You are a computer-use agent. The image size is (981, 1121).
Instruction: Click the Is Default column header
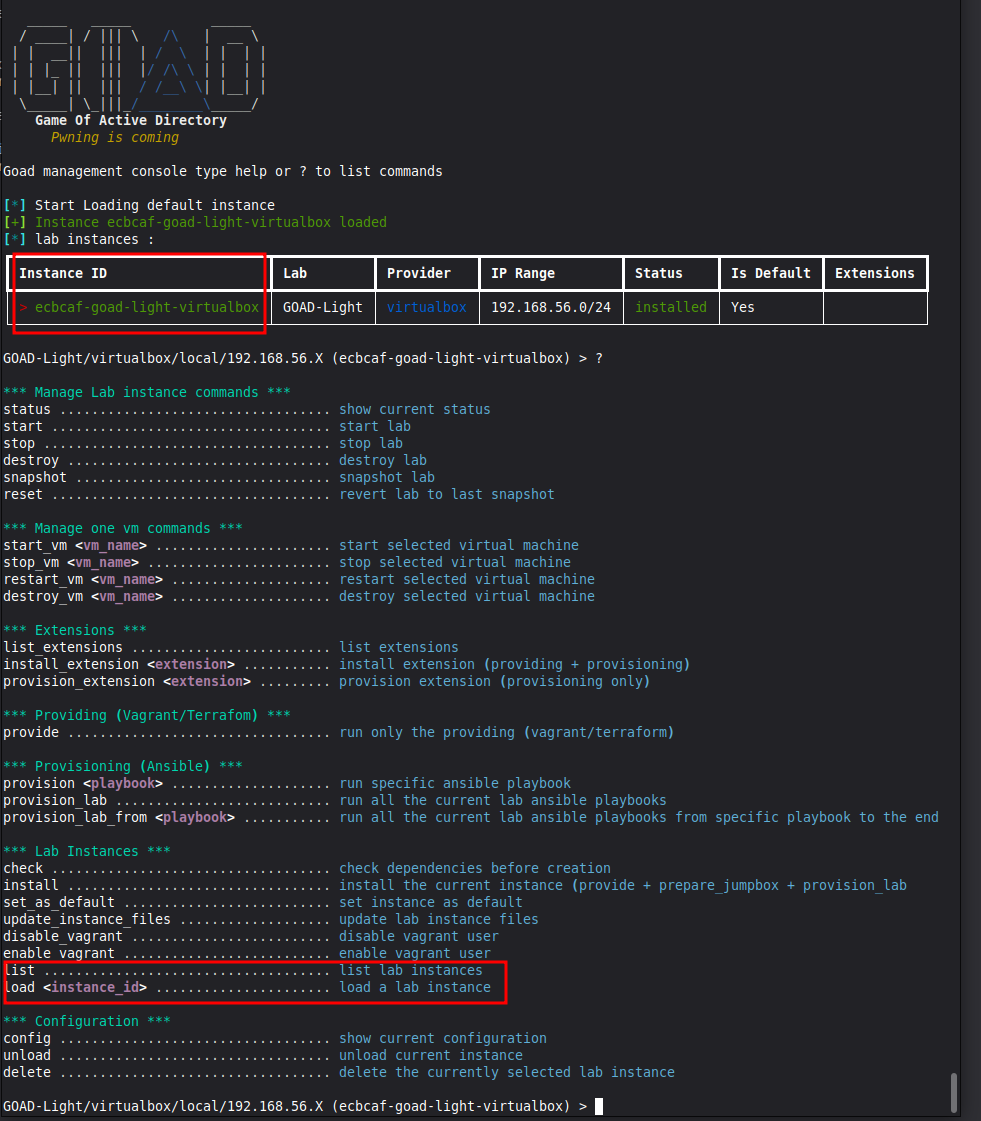click(x=770, y=273)
